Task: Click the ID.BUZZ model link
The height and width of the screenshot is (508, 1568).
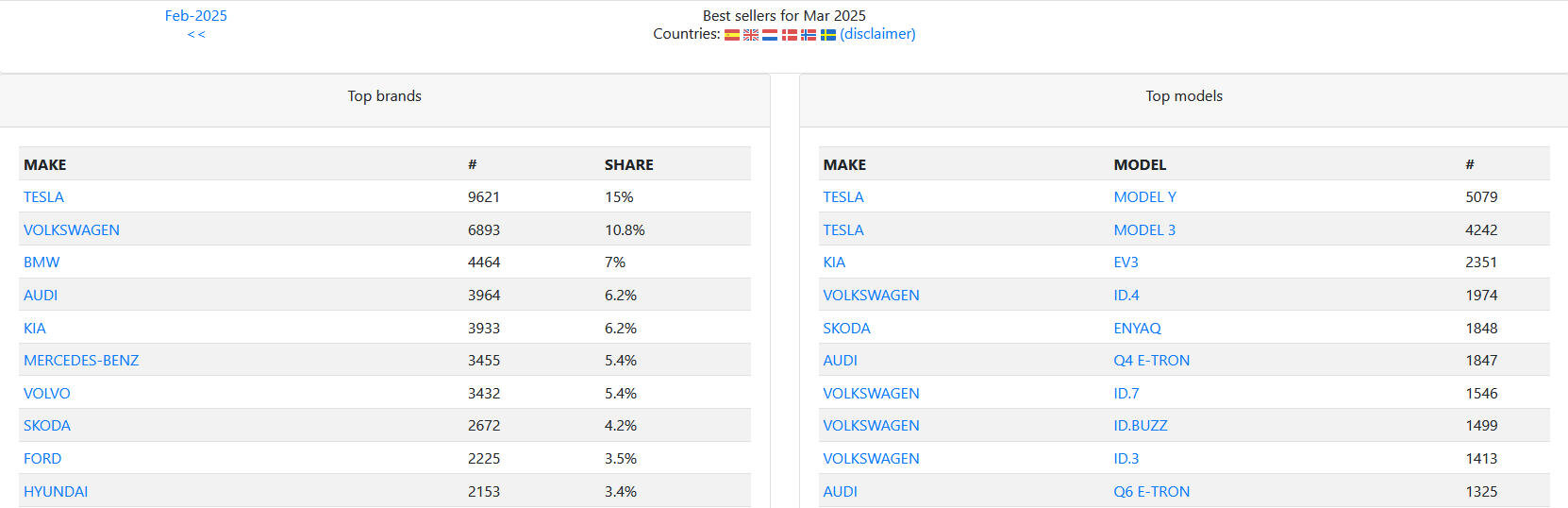Action: click(x=1140, y=425)
